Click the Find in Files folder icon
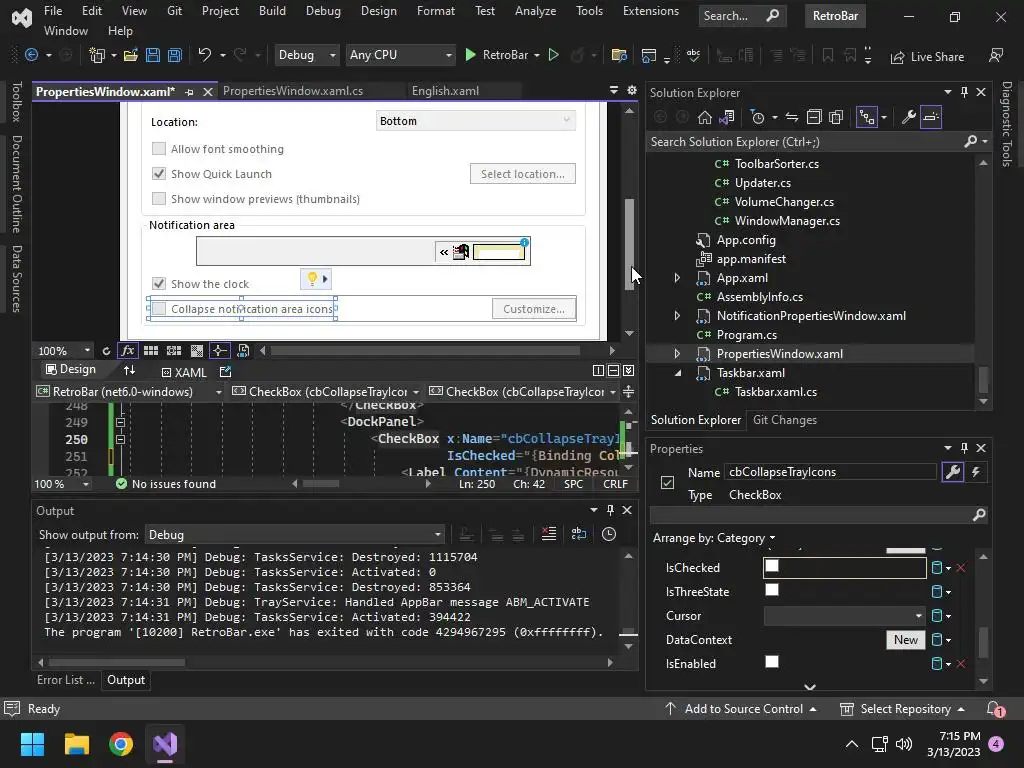The height and width of the screenshot is (768, 1024). pos(619,56)
